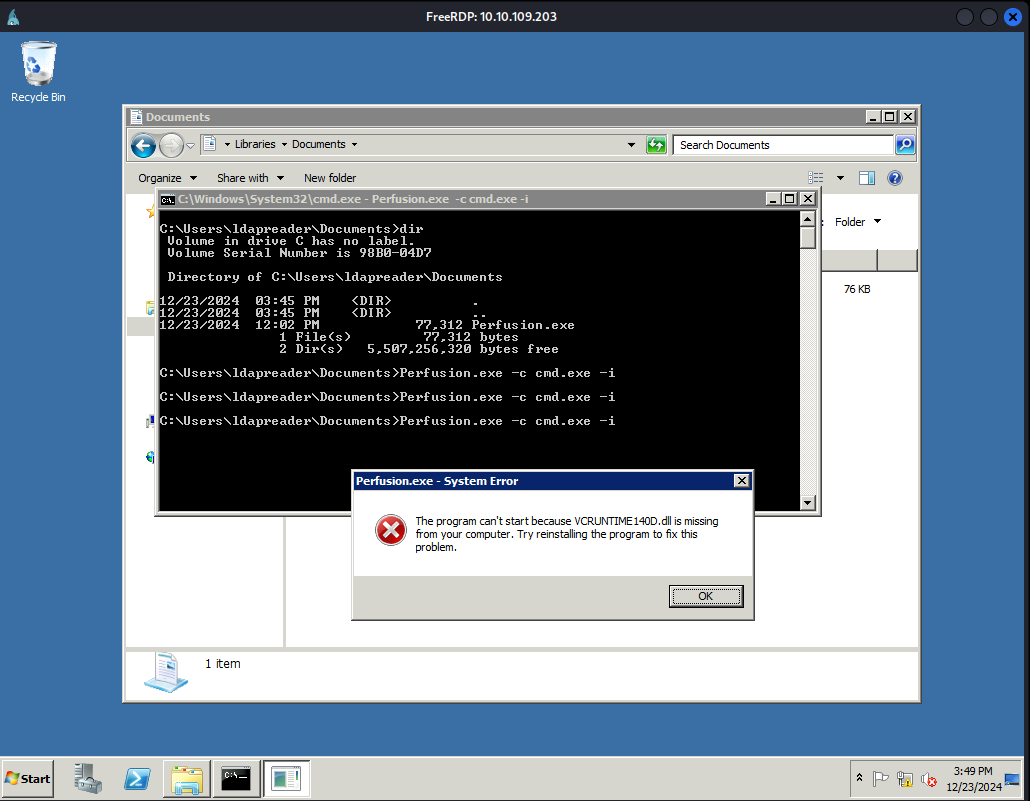Open the Explorer Help question mark icon

coord(895,178)
